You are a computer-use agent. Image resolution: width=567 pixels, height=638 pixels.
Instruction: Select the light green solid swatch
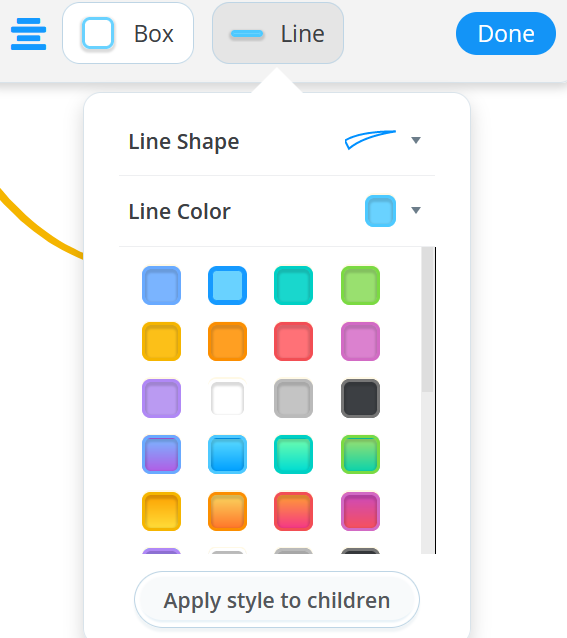[x=360, y=285]
